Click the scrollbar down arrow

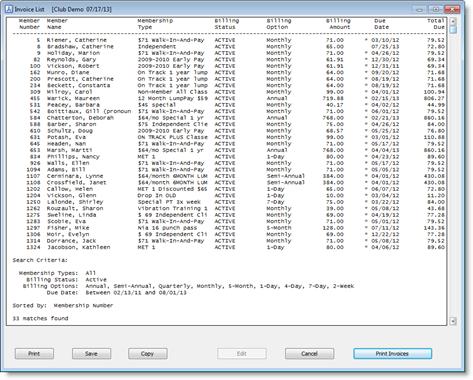pos(453,321)
